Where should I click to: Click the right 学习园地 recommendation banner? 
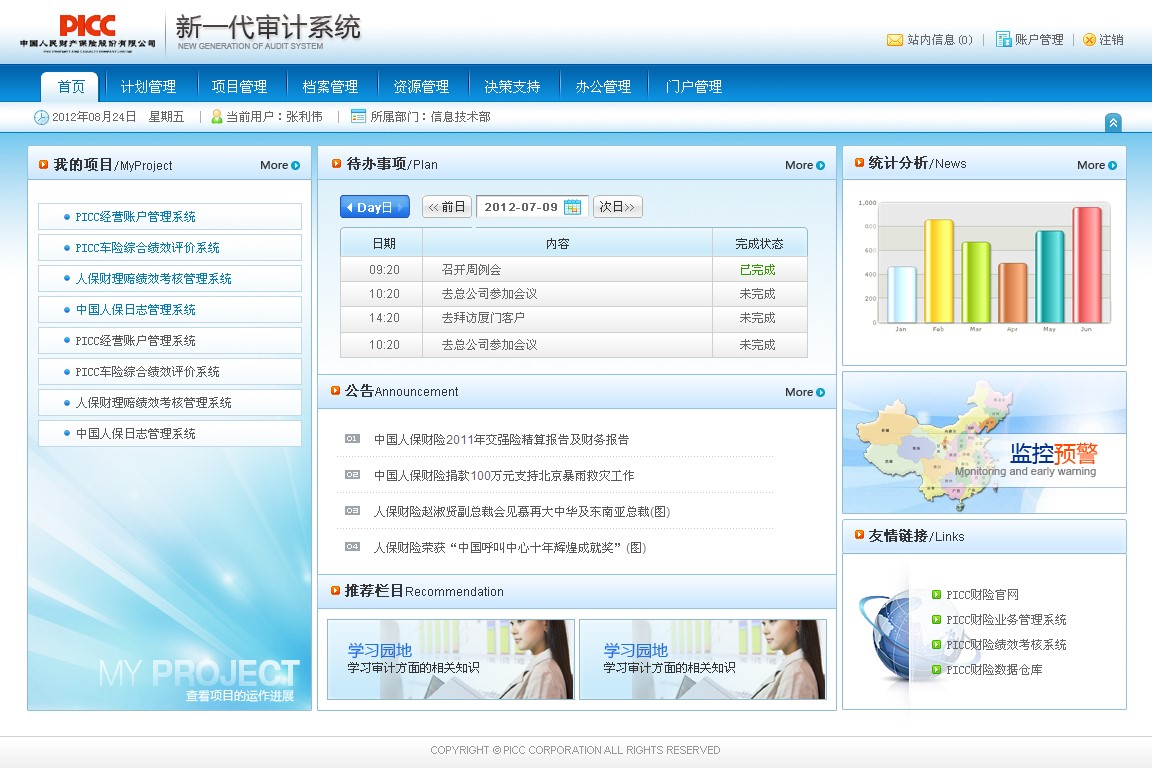click(703, 659)
